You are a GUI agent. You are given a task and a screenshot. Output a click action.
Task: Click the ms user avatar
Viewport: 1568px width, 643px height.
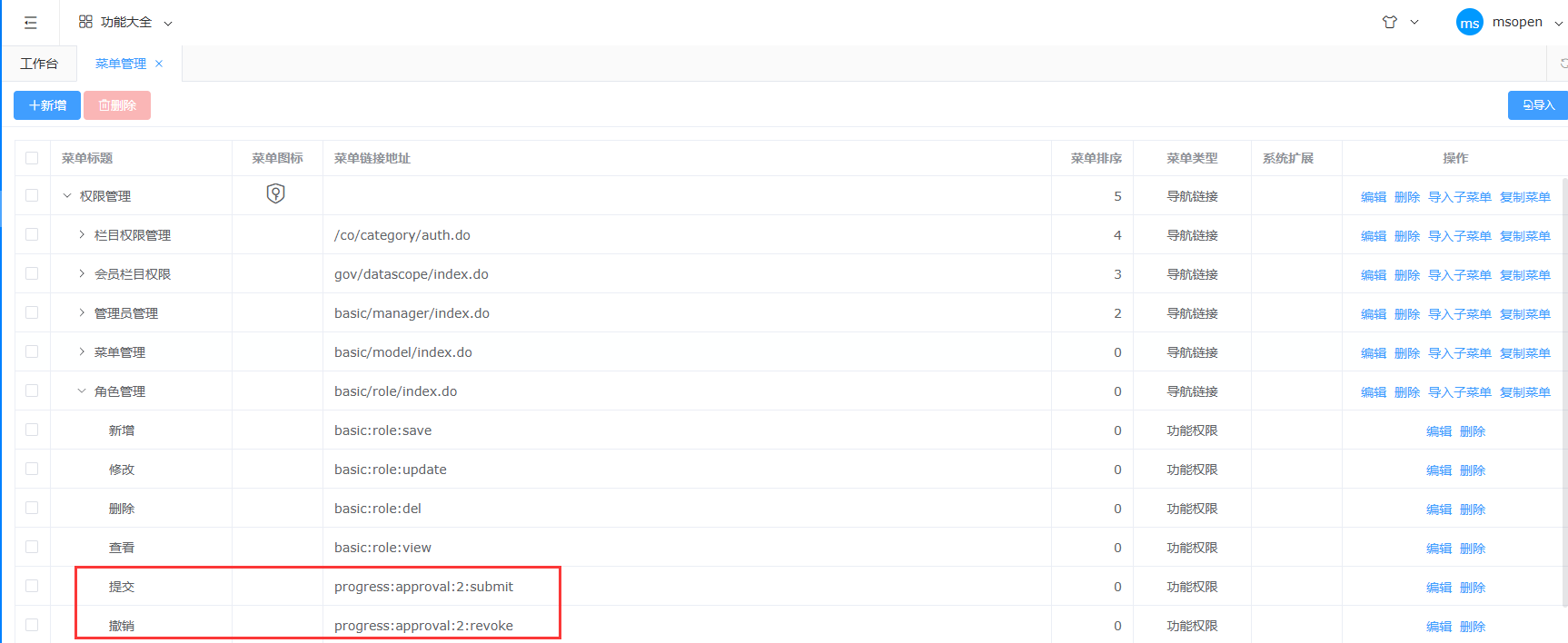[1469, 23]
